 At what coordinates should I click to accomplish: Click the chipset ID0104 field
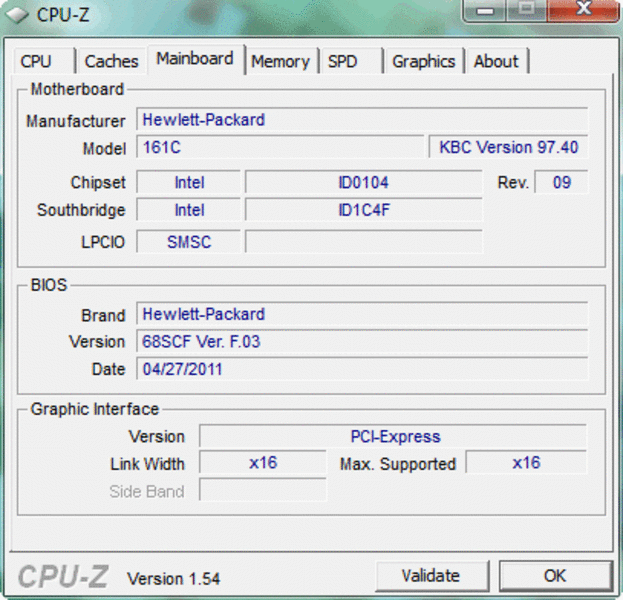(363, 182)
